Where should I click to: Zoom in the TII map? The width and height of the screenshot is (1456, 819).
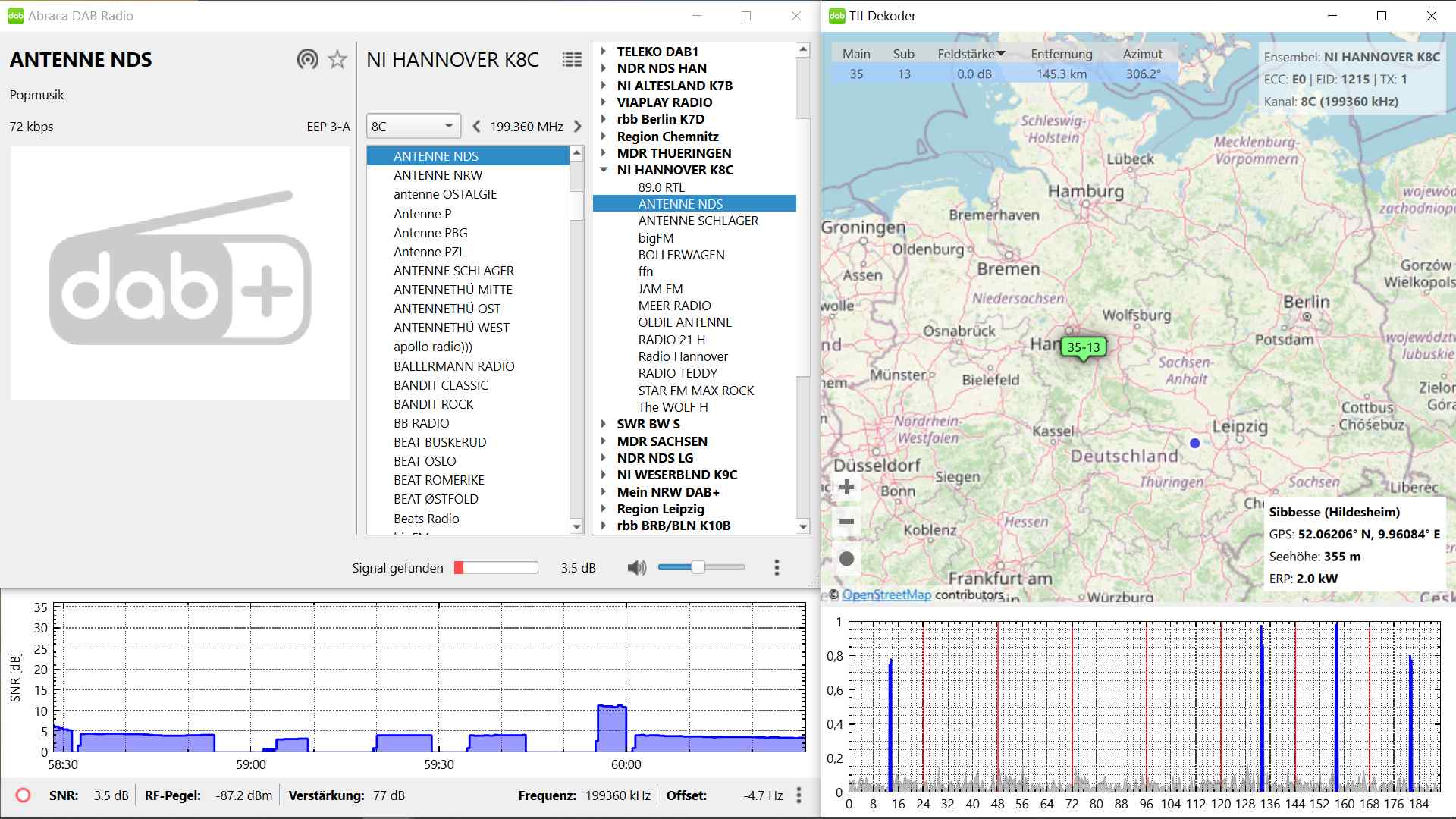tap(847, 487)
